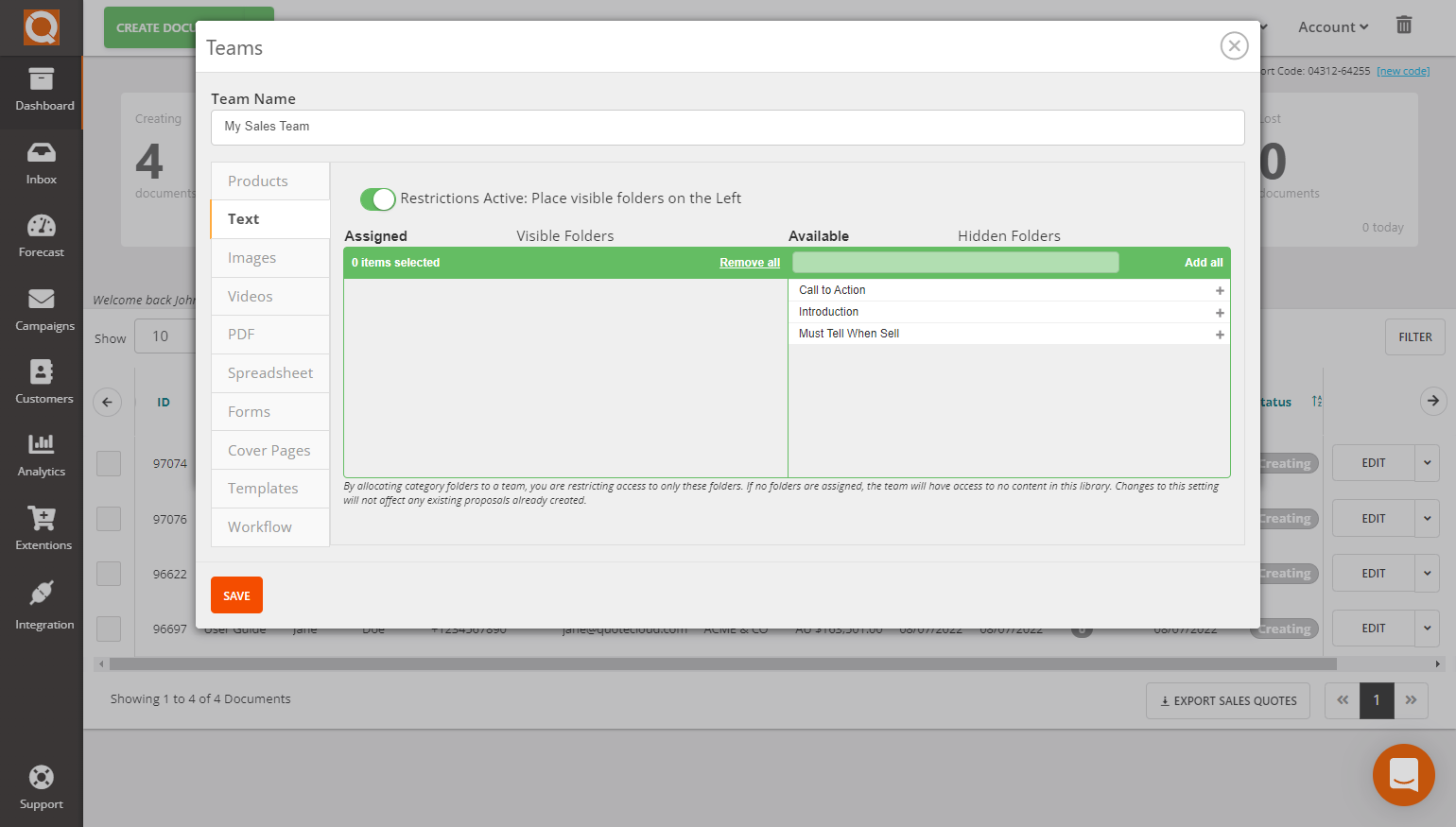Open the support chat bubble

1404,775
